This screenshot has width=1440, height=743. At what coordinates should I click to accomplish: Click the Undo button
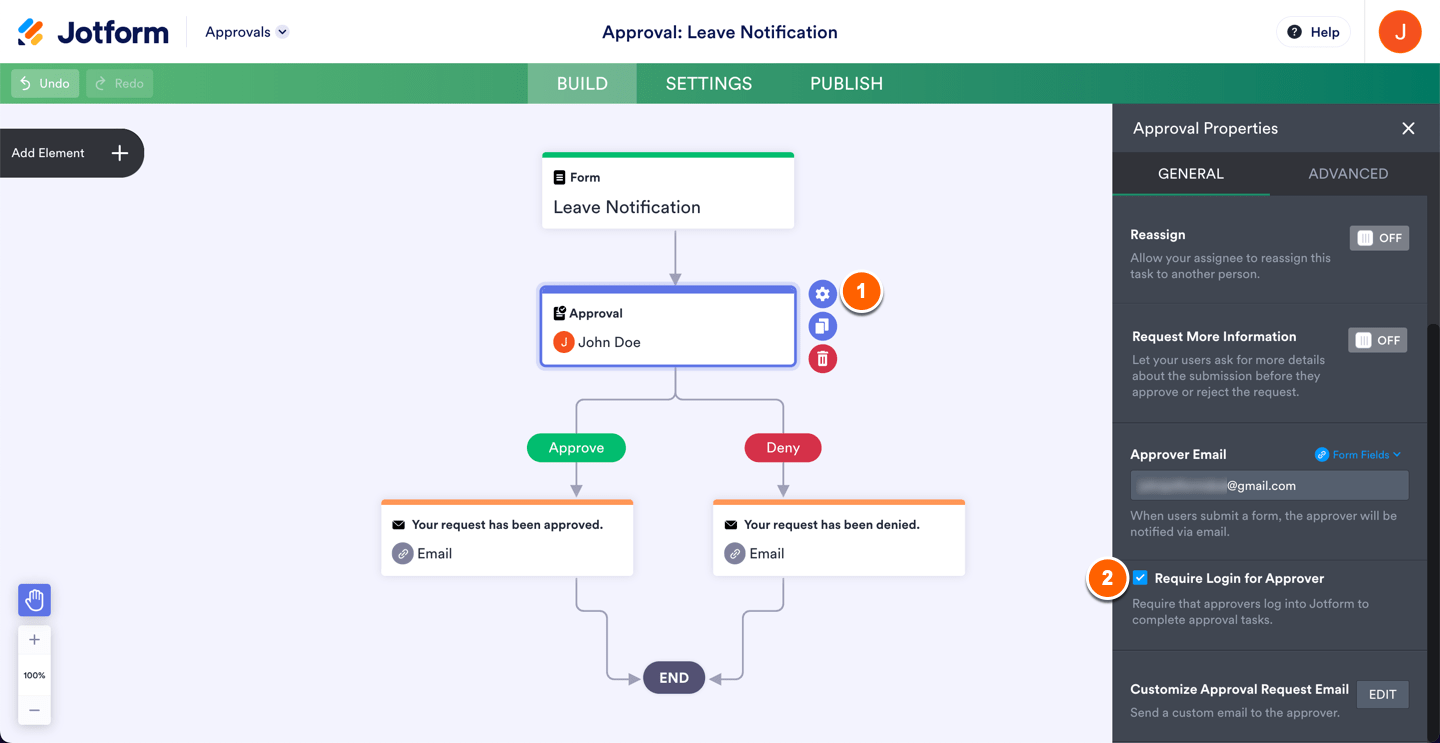pyautogui.click(x=45, y=84)
